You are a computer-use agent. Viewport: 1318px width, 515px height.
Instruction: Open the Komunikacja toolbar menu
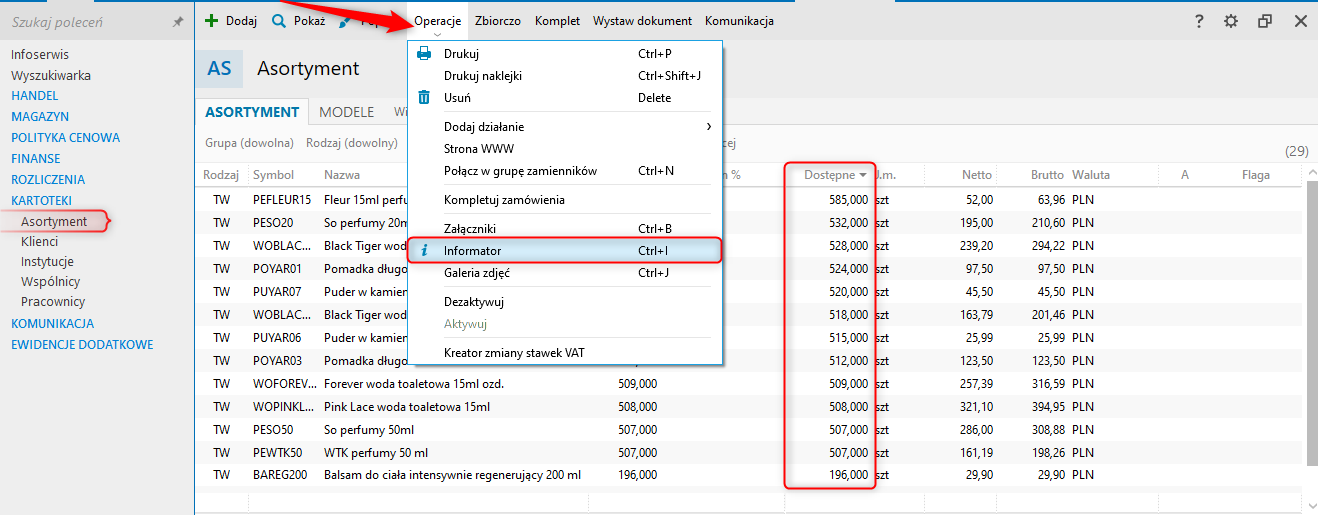point(739,21)
